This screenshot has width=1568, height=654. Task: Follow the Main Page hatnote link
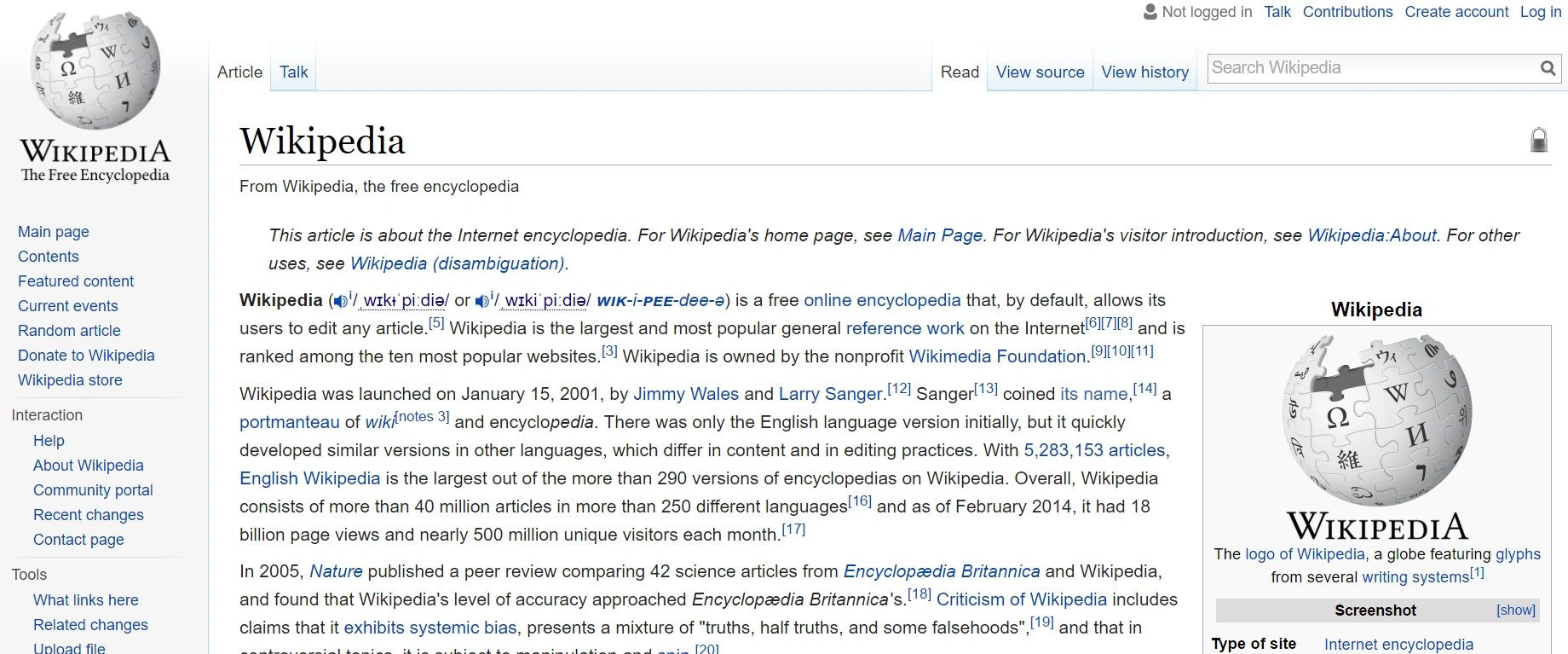(x=940, y=235)
